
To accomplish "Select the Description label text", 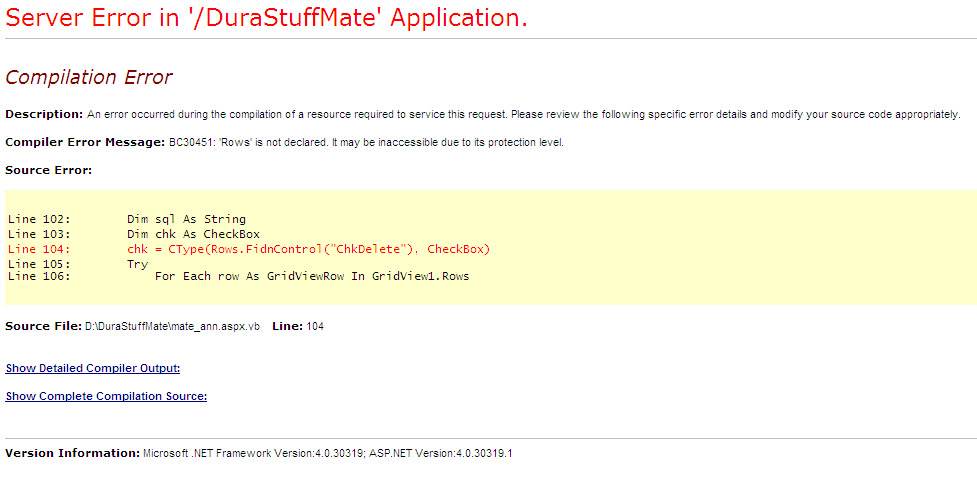I will point(44,115).
